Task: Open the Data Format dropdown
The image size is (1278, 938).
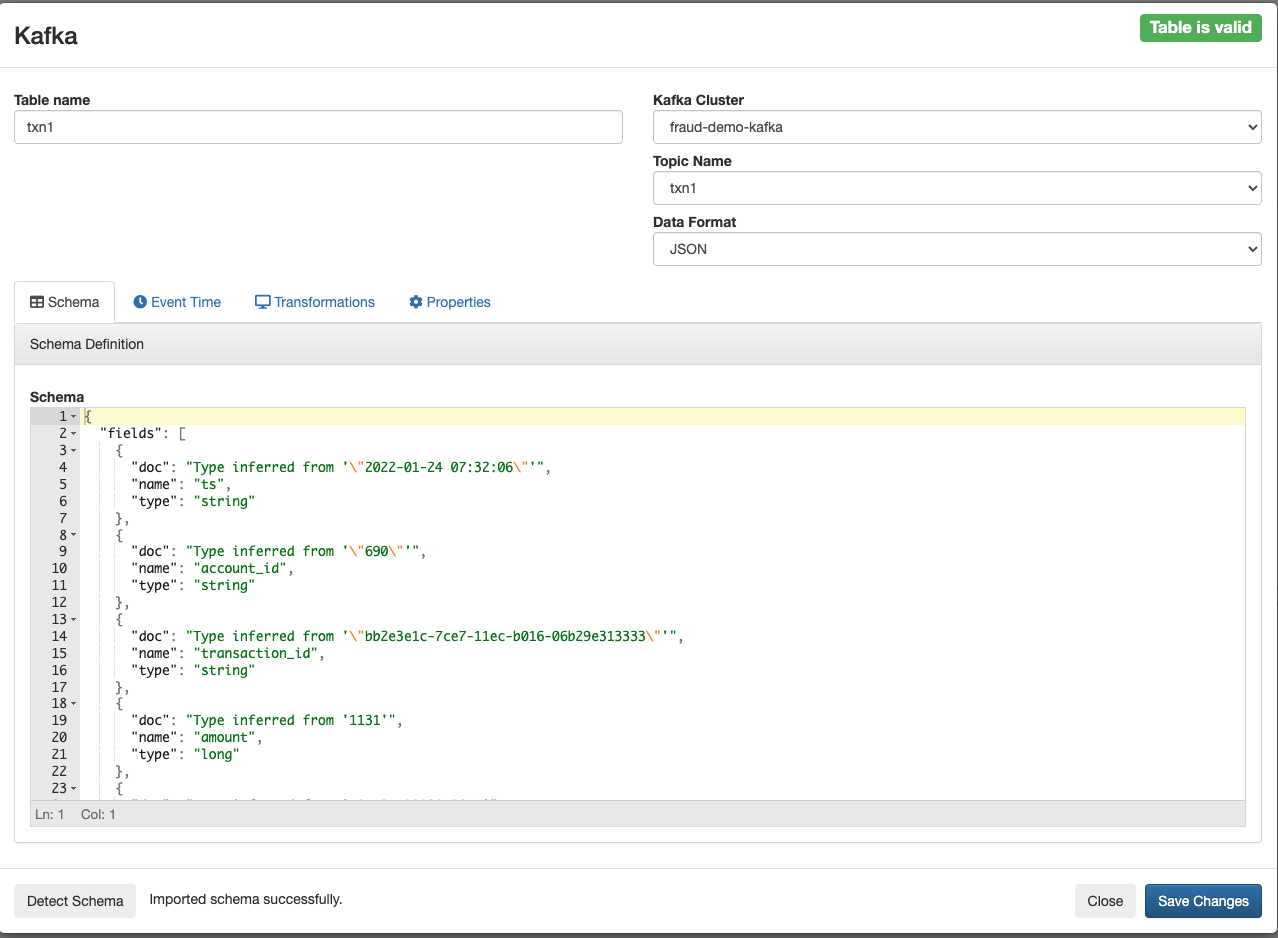Action: pyautogui.click(x=957, y=249)
